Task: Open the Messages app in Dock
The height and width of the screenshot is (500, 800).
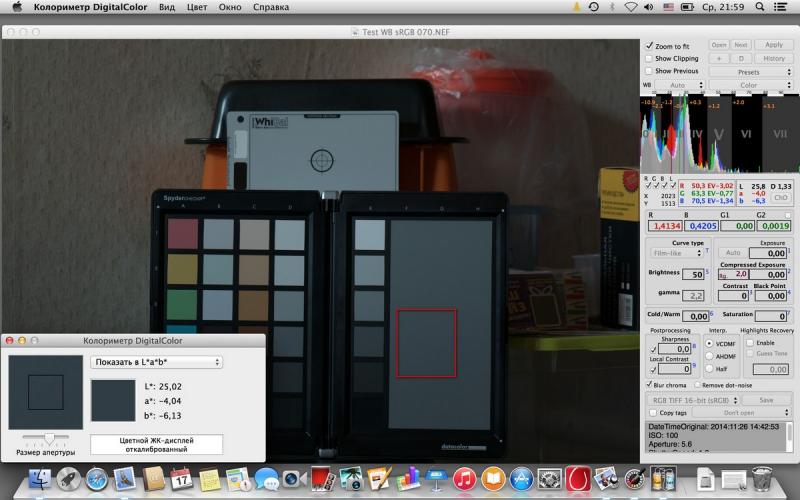Action: click(x=266, y=480)
